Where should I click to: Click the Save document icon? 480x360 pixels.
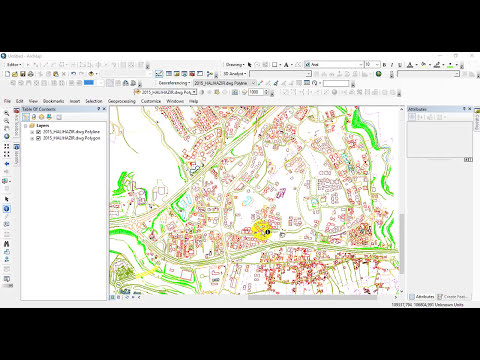point(23,74)
